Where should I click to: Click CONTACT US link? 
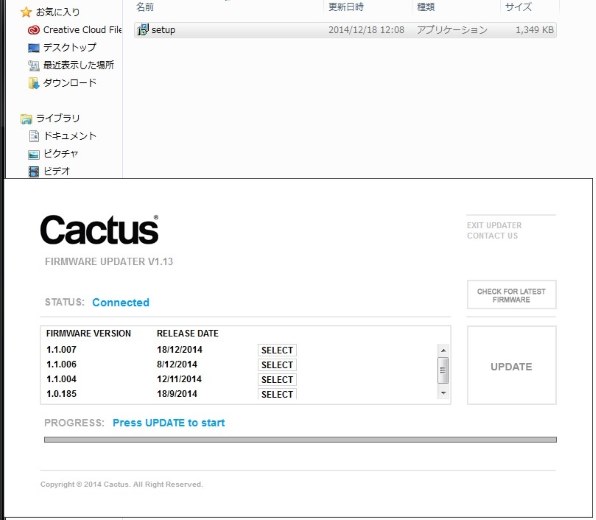(x=492, y=236)
